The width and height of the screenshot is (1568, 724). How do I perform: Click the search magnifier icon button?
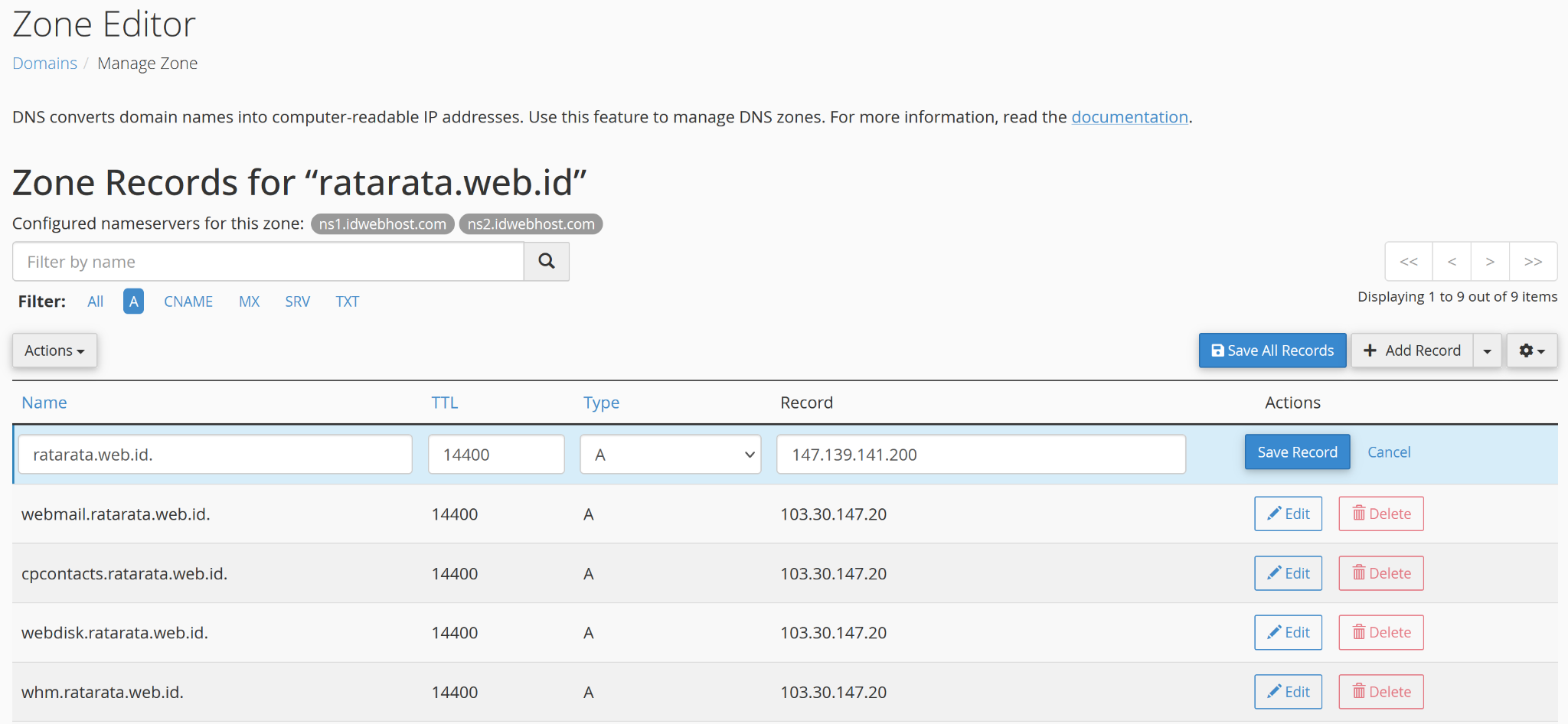point(547,262)
